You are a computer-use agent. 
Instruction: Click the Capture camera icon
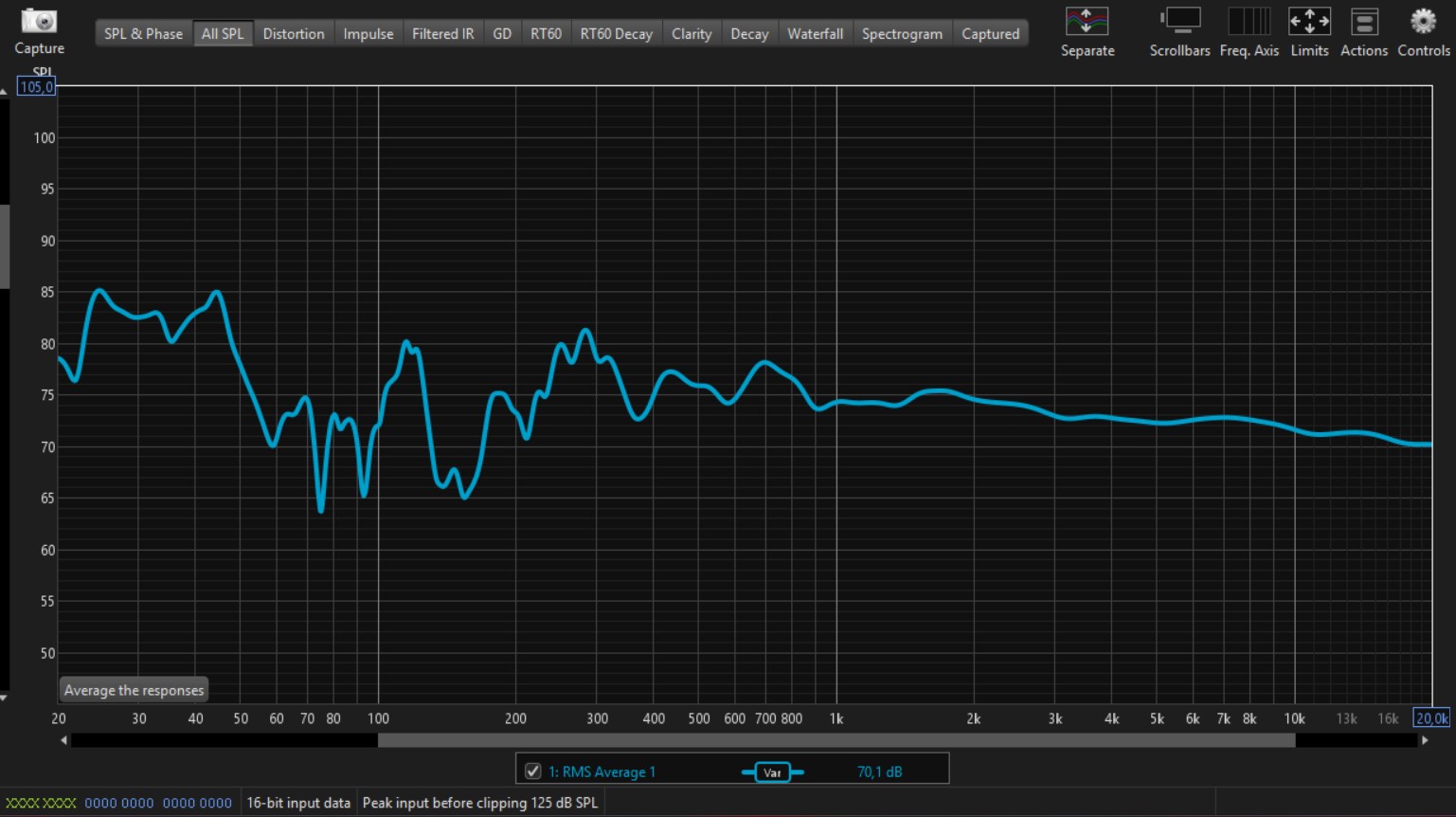[x=39, y=22]
